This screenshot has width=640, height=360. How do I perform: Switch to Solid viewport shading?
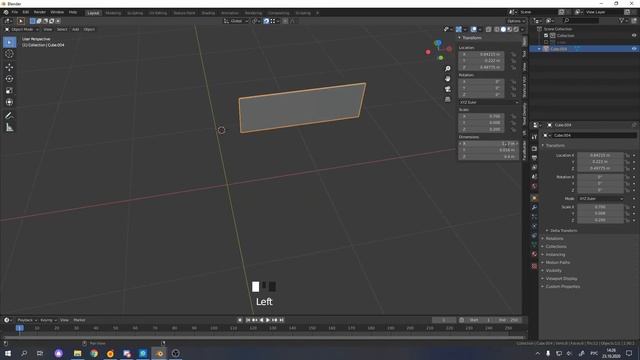point(503,29)
